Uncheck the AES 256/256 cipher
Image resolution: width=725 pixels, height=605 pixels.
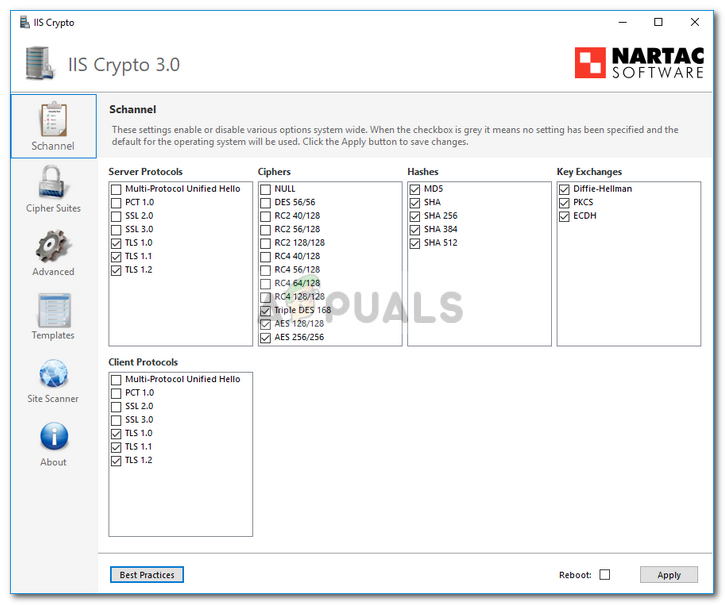pyautogui.click(x=265, y=337)
